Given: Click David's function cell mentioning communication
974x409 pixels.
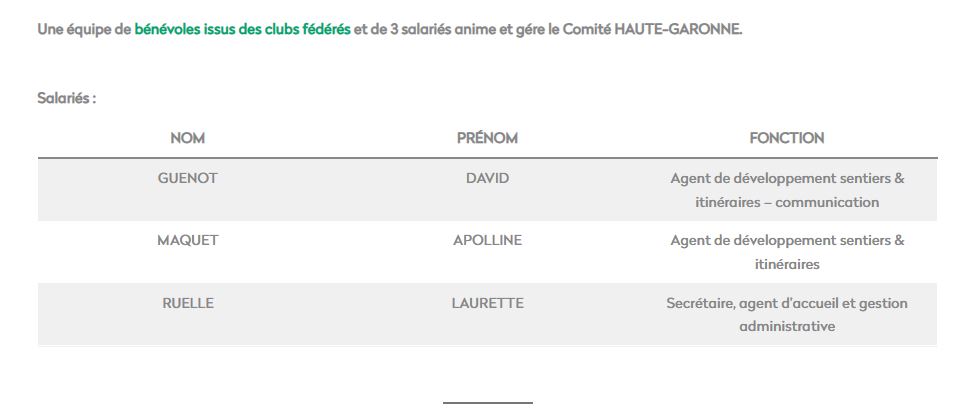Looking at the screenshot, I should (787, 190).
